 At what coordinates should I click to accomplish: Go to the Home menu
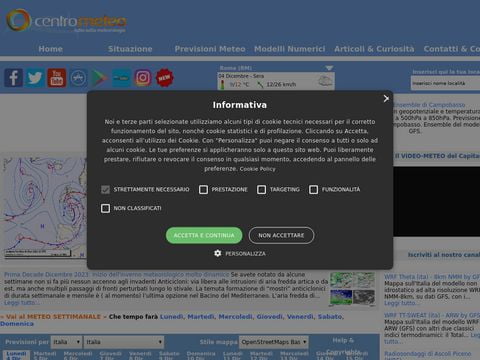(50, 49)
